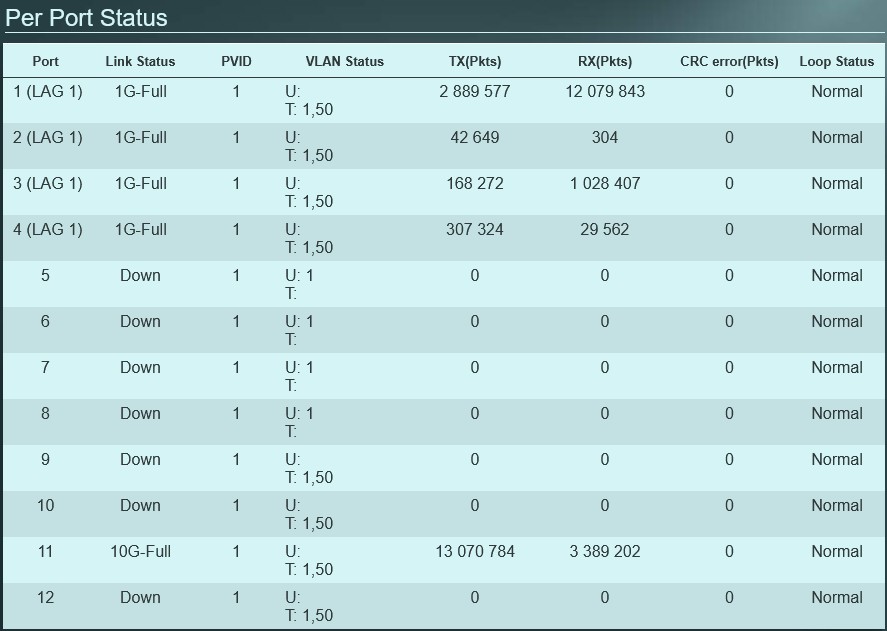Click the 10G-Full link status cell

click(141, 552)
